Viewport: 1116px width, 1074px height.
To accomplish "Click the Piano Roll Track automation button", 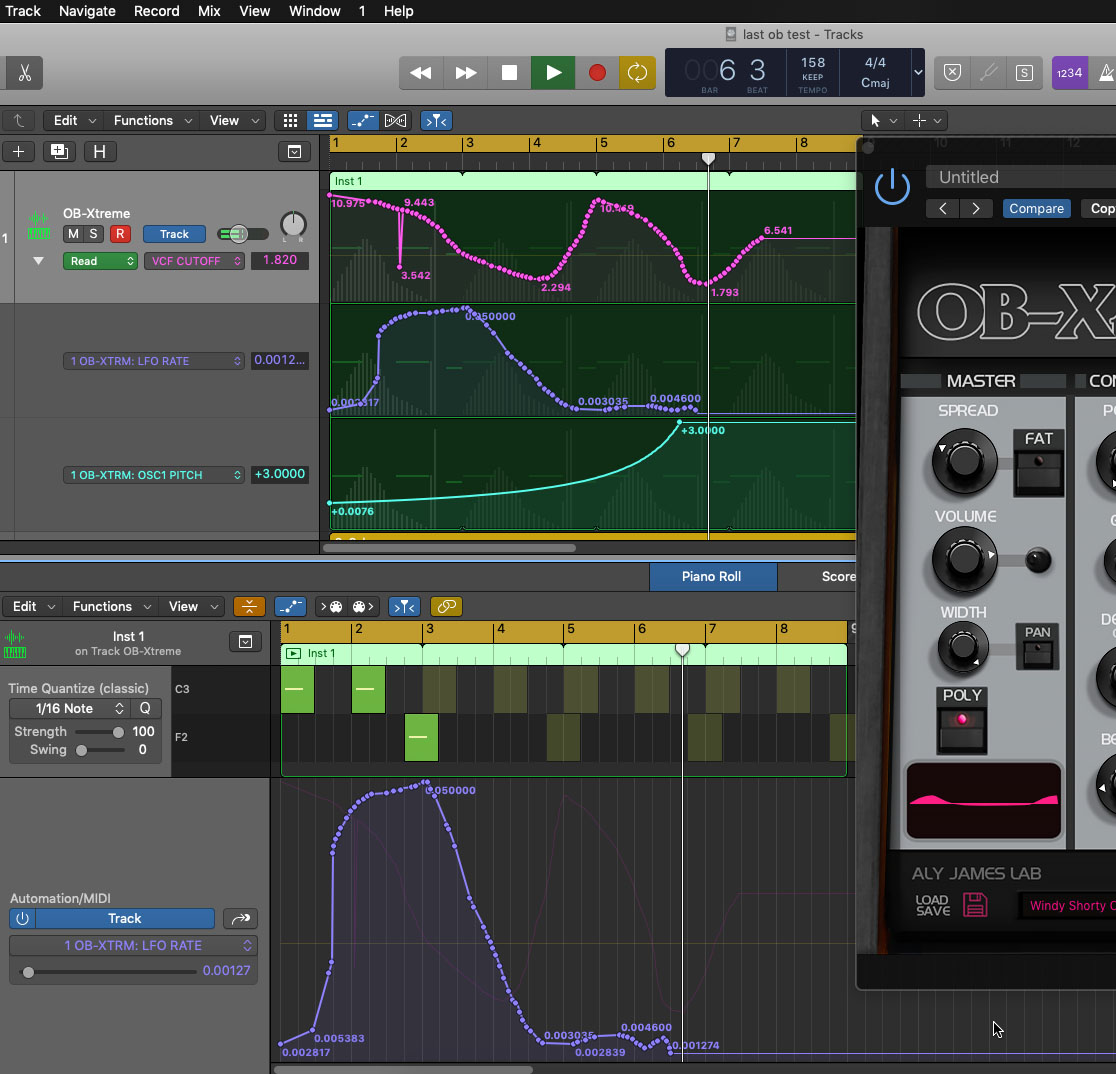I will pyautogui.click(x=125, y=919).
